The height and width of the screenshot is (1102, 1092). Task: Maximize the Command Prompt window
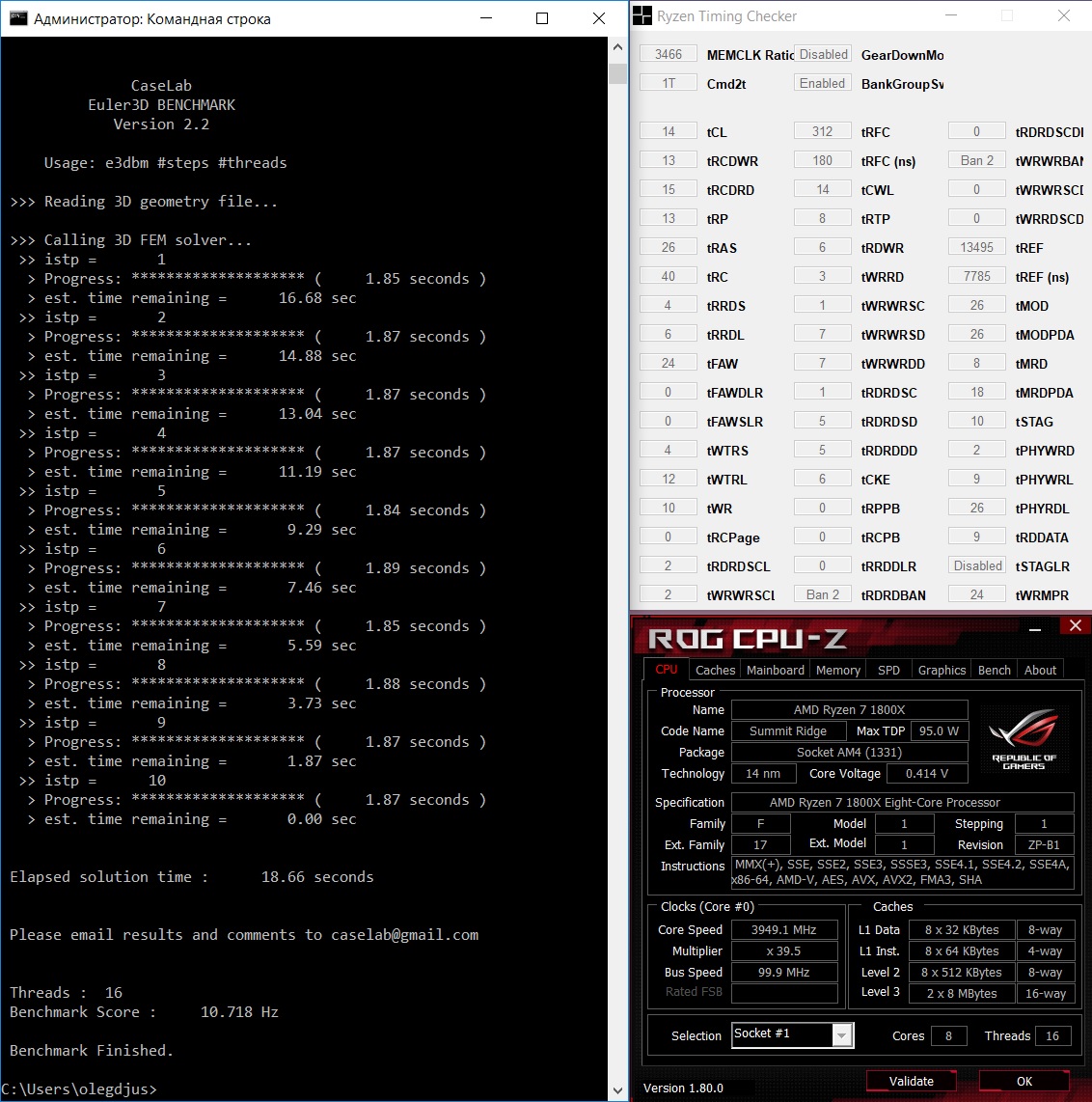click(x=542, y=18)
